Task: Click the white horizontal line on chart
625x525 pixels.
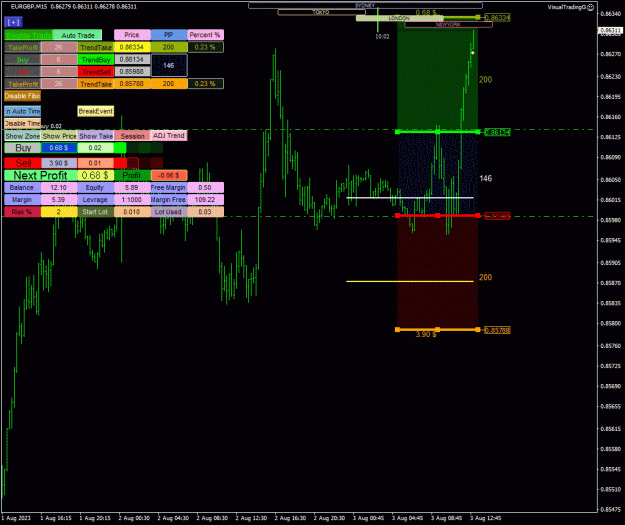Action: point(410,197)
